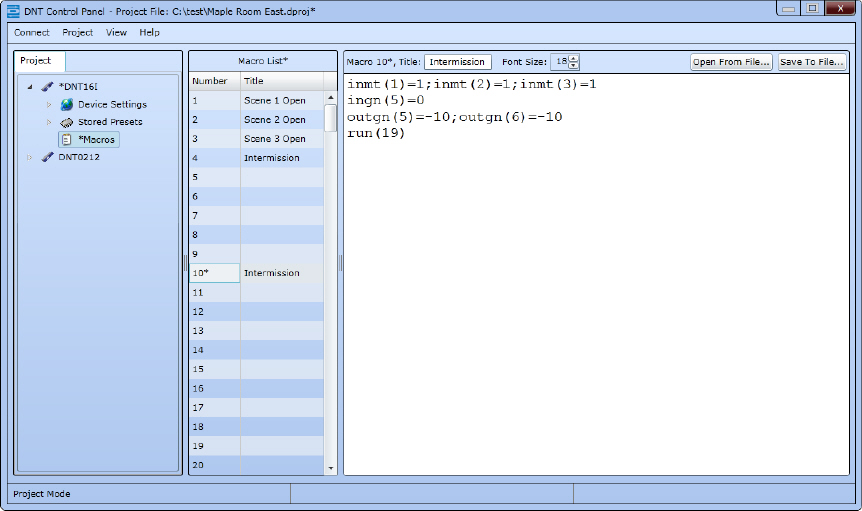This screenshot has width=862, height=511.
Task: Decrease font size with down arrow
Action: (573, 66)
